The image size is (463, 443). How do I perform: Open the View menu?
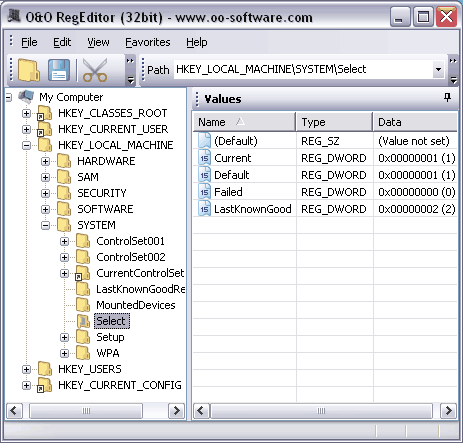(98, 42)
